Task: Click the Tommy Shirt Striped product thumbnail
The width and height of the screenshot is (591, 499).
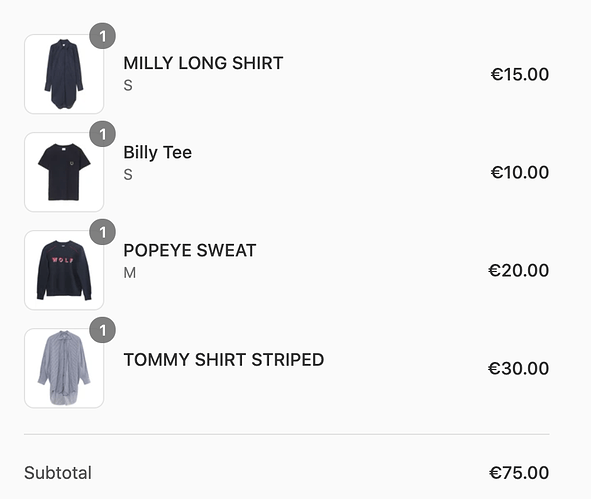Action: tap(64, 368)
